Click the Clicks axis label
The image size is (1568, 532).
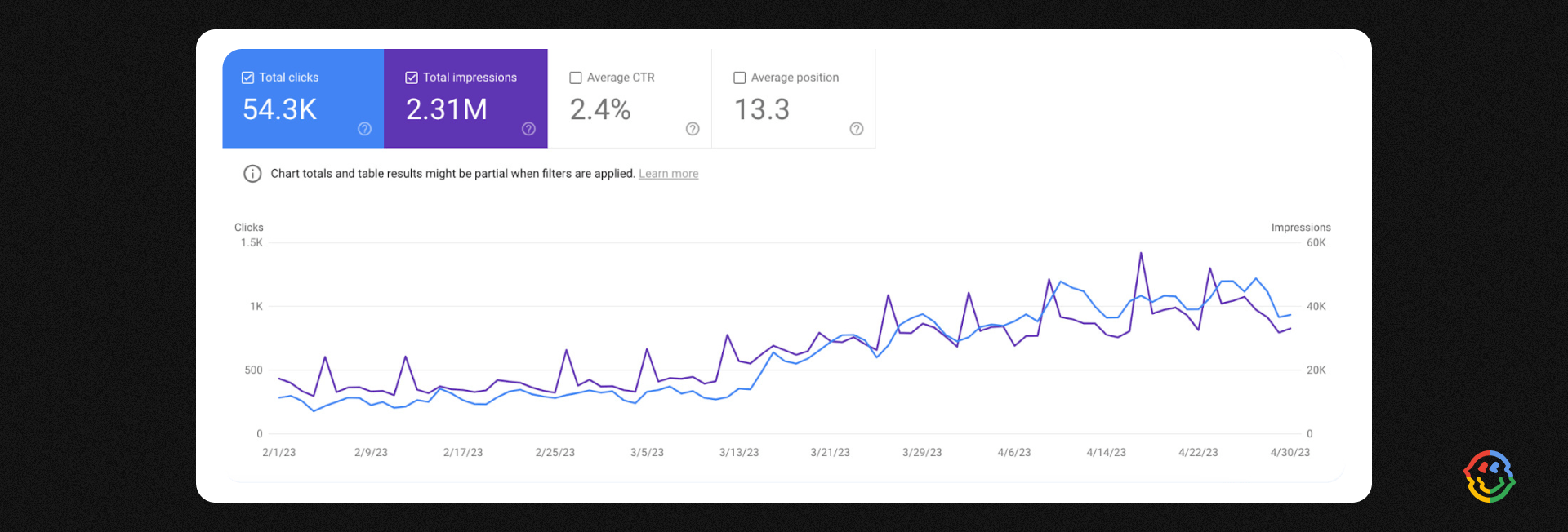pyautogui.click(x=248, y=228)
